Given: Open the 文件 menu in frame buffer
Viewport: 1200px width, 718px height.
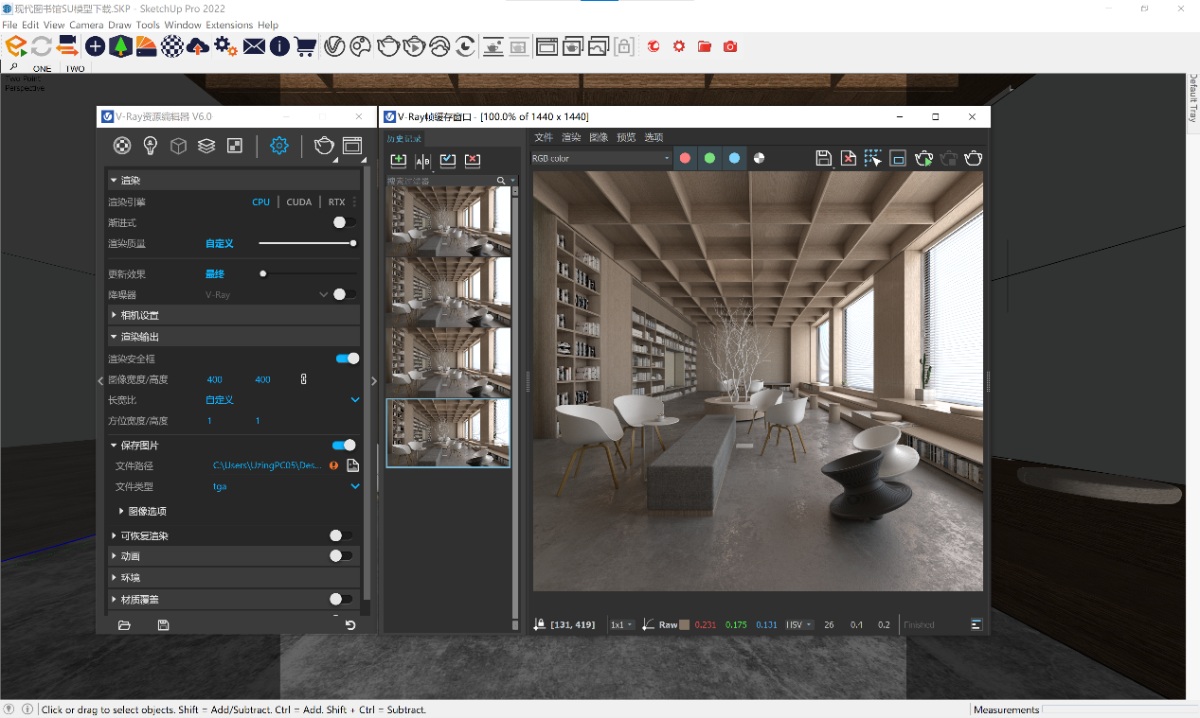Looking at the screenshot, I should [x=543, y=138].
